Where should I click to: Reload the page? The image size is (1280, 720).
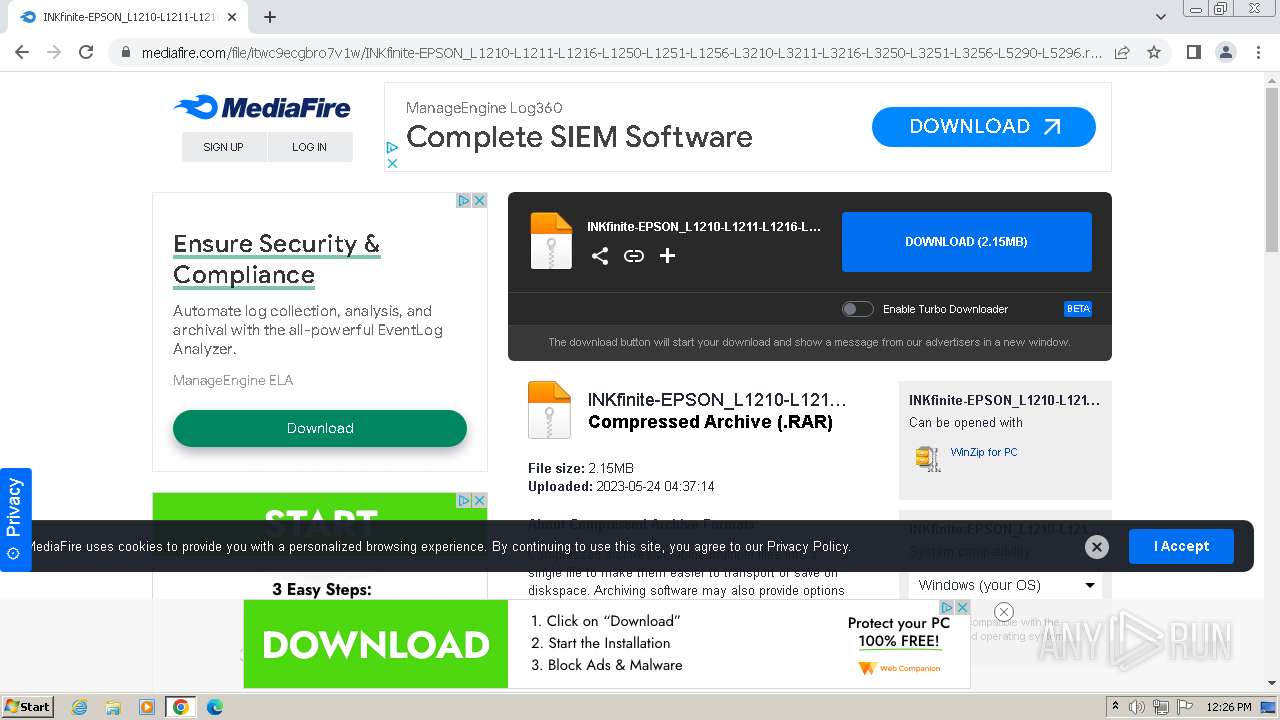pyautogui.click(x=86, y=52)
